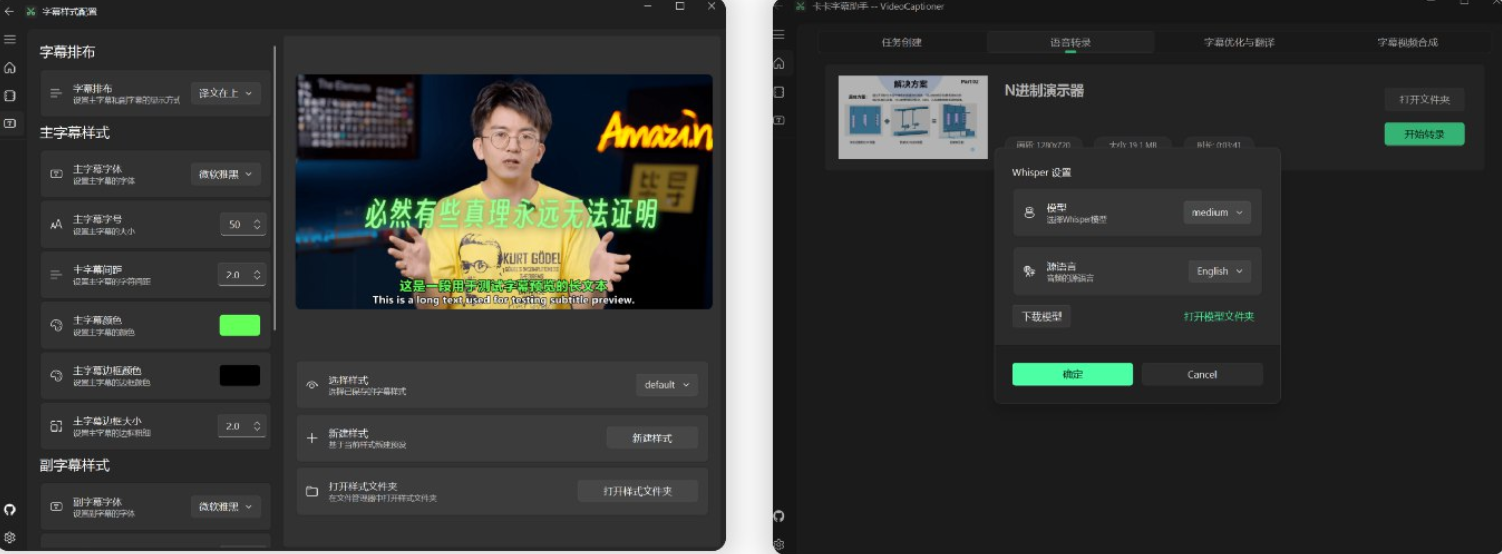
Task: Click the 副字幕字体 row icon
Action: click(56, 507)
